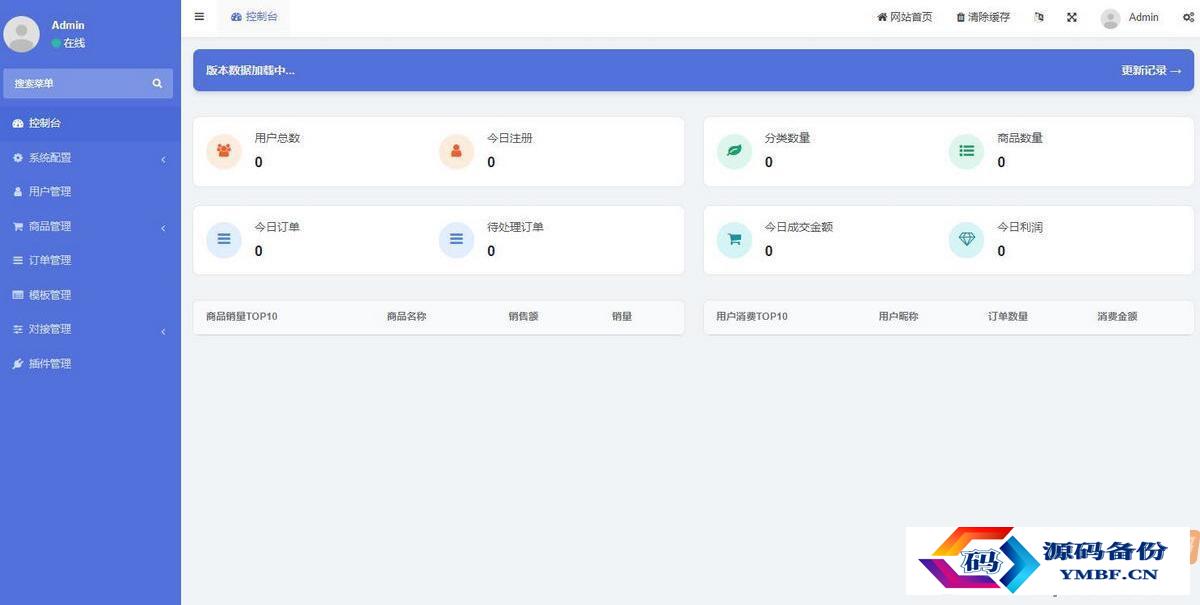This screenshot has width=1200, height=605.
Task: Open the Admin user menu in top bar
Action: [1130, 17]
